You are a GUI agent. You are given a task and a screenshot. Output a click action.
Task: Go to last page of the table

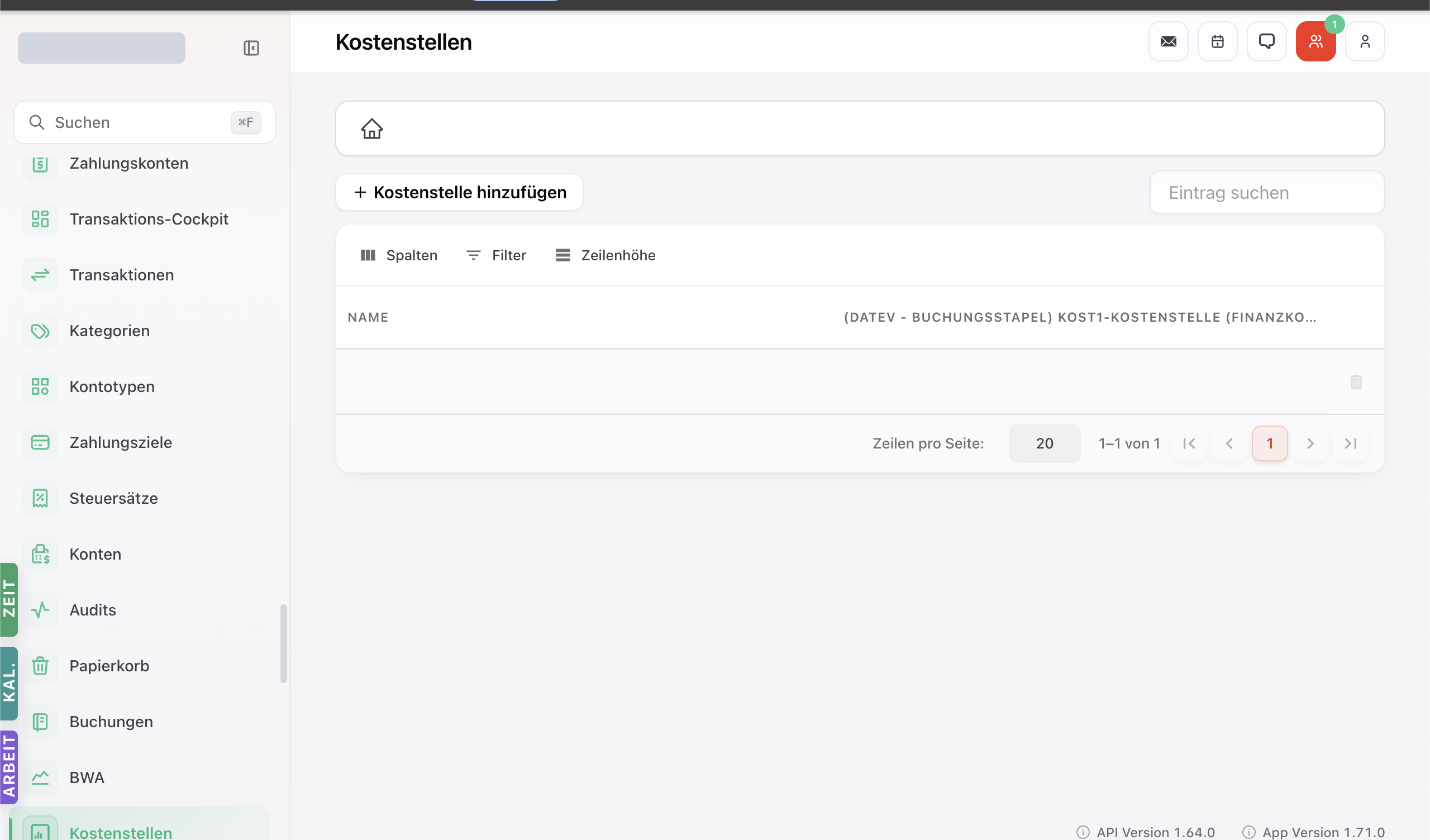[x=1351, y=443]
